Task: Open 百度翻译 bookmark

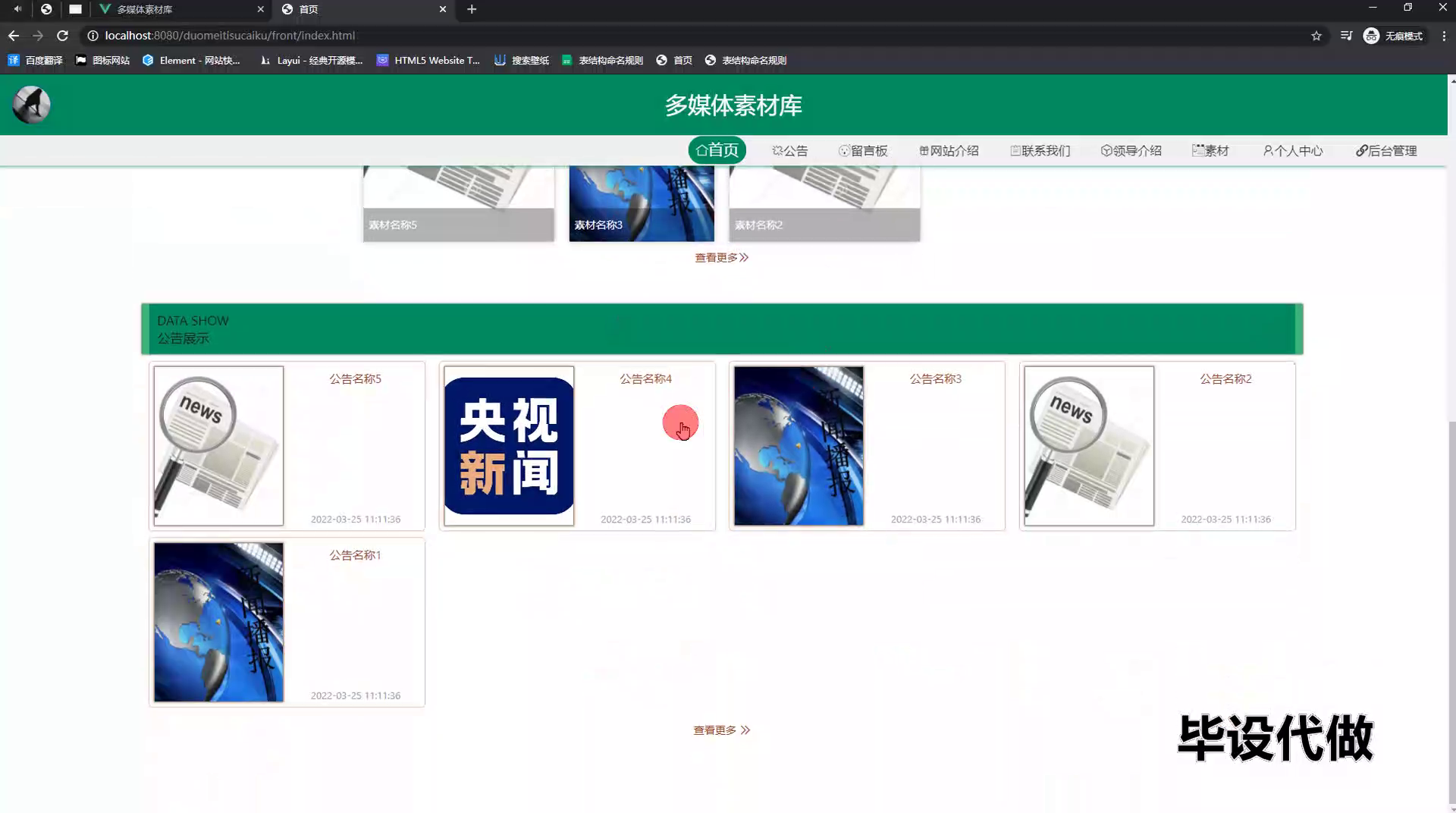Action: tap(35, 60)
